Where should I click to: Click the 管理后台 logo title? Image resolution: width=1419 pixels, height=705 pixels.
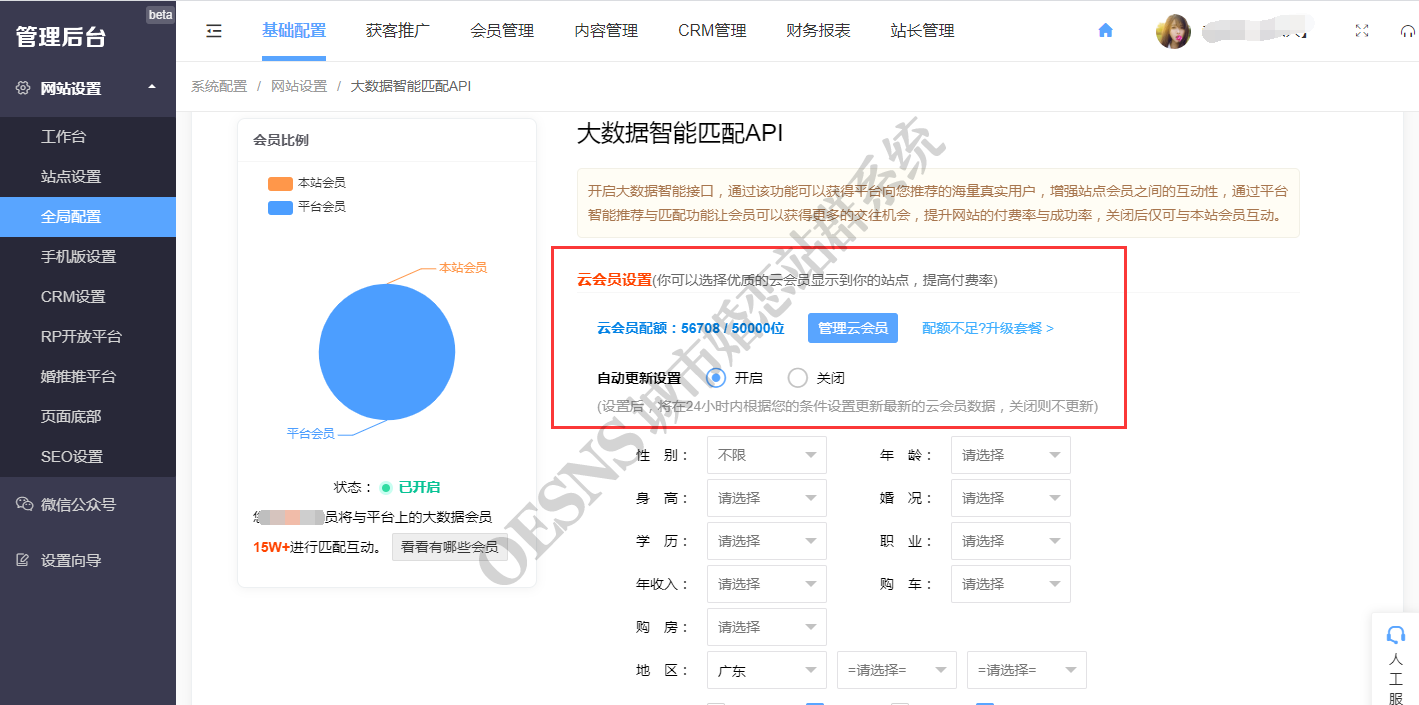(61, 37)
